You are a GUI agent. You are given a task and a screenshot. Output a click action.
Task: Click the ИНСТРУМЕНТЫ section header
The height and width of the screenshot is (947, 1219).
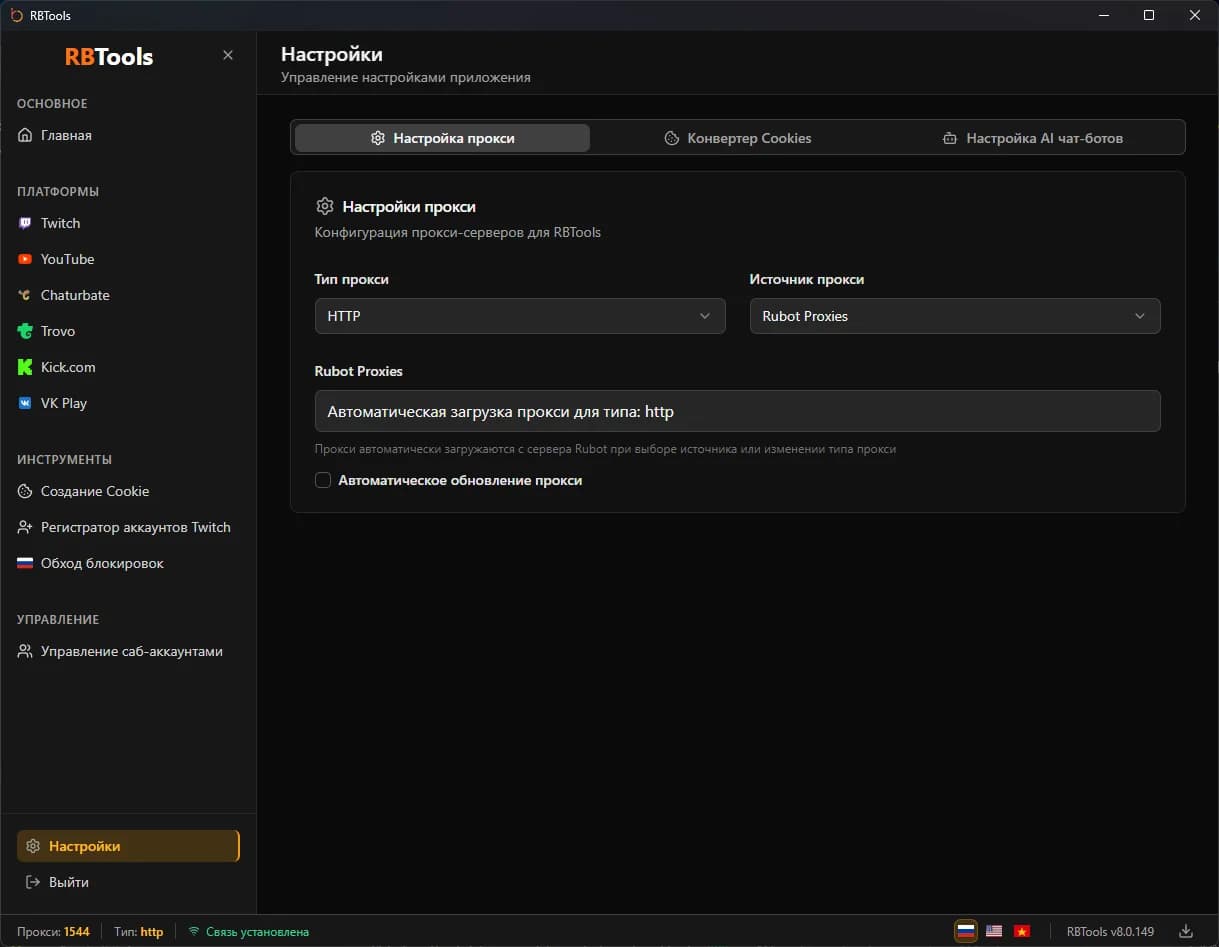[64, 459]
